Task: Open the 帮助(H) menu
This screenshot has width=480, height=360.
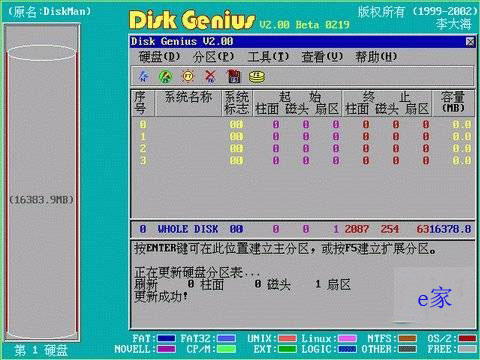Action: click(376, 57)
